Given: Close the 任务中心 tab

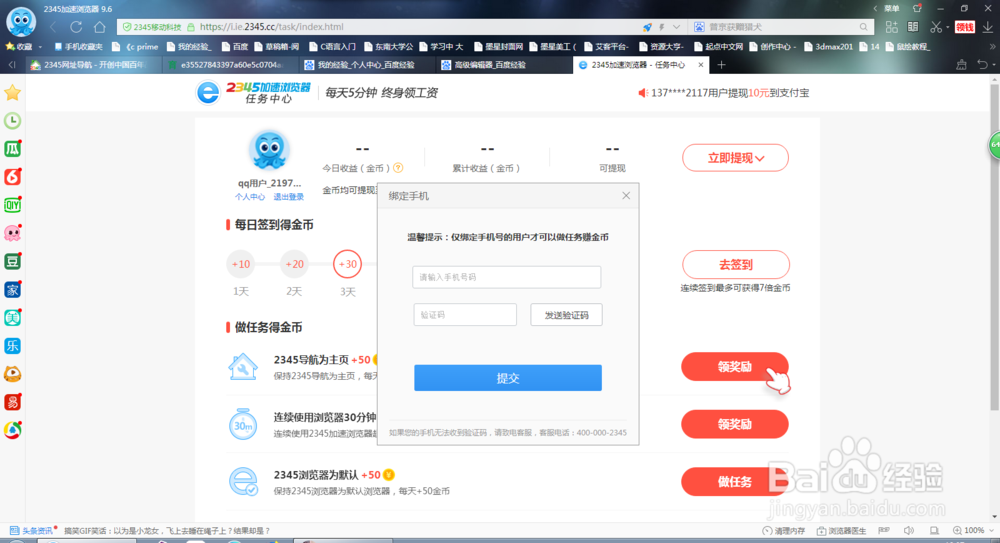Looking at the screenshot, I should (700, 64).
